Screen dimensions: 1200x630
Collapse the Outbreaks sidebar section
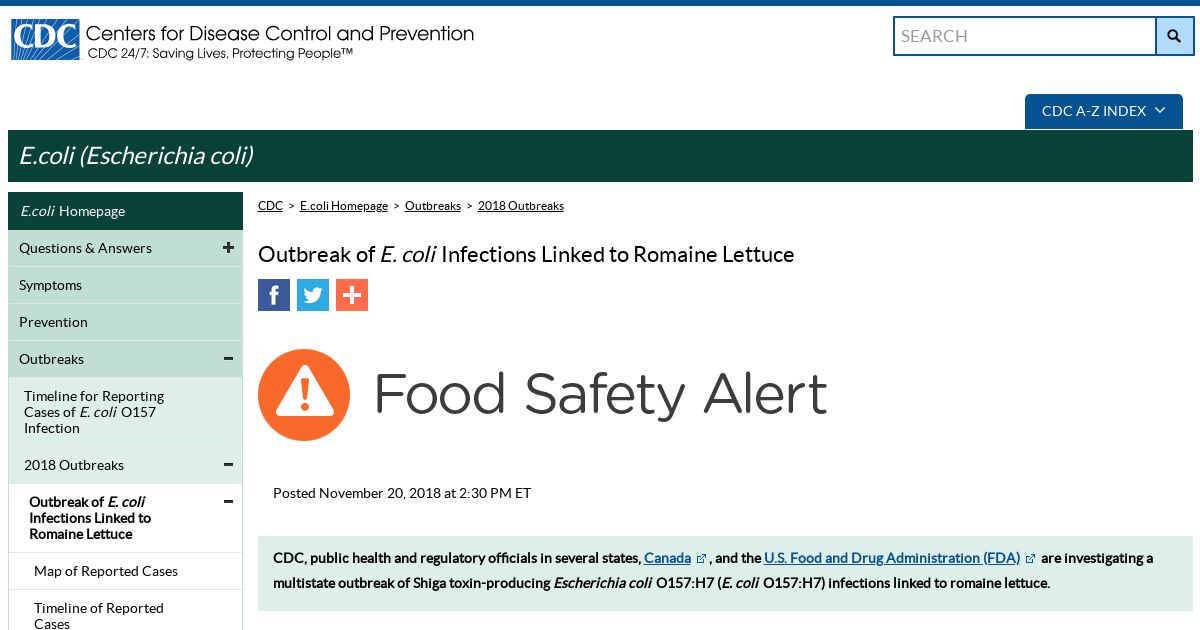pos(228,359)
